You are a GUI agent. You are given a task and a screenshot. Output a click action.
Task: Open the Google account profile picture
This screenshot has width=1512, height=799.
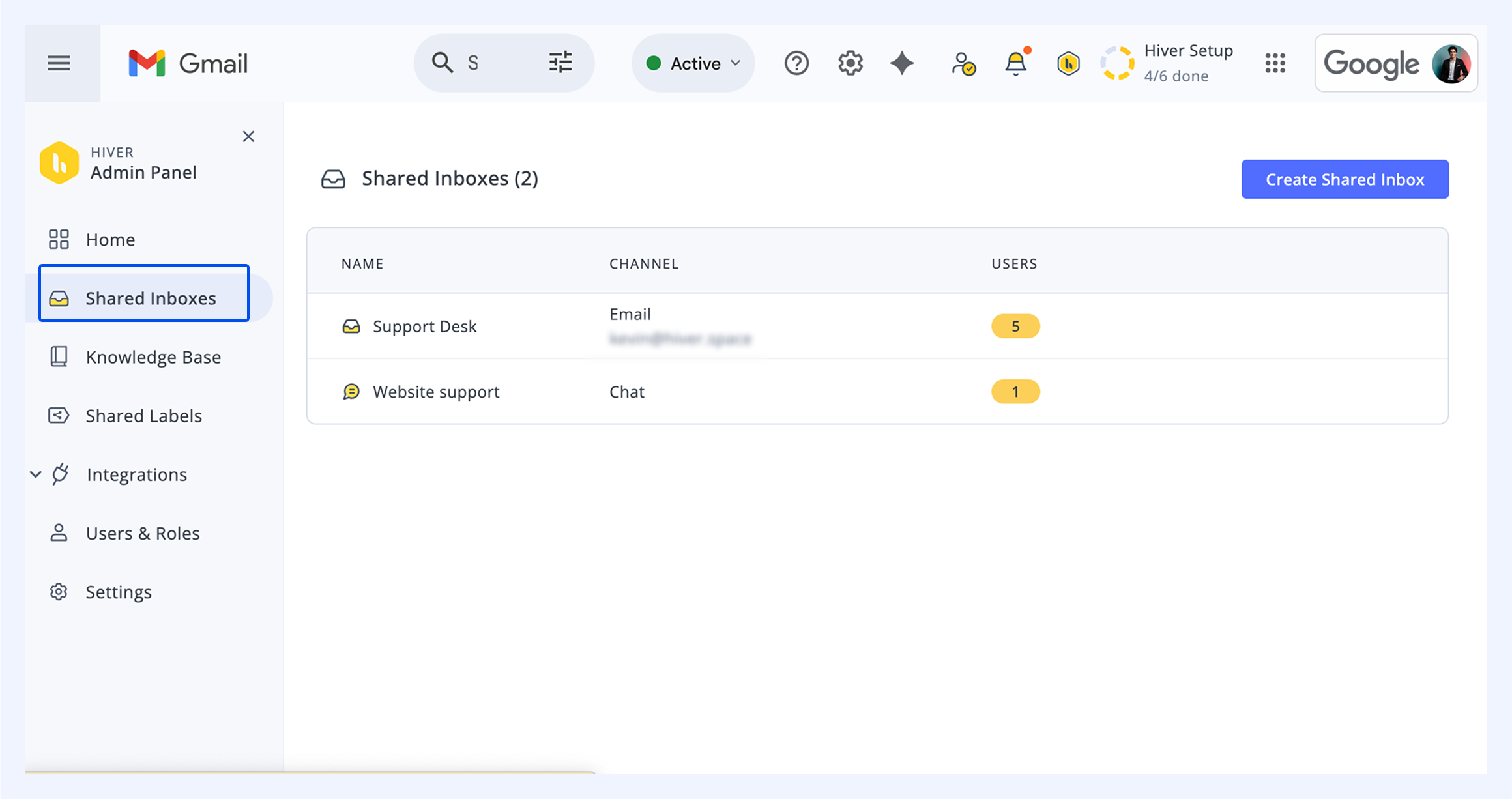1451,64
